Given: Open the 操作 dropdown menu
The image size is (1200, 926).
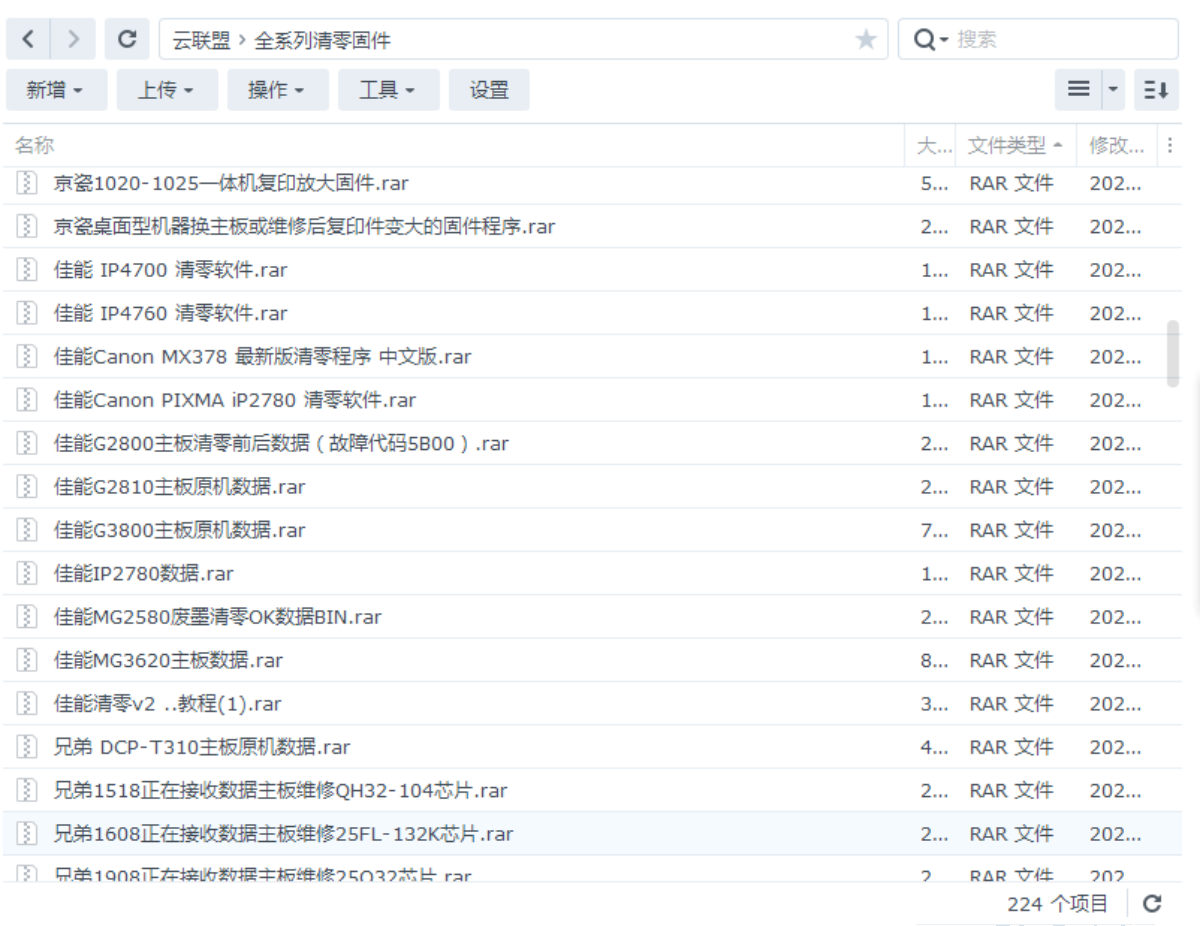Looking at the screenshot, I should coord(276,90).
